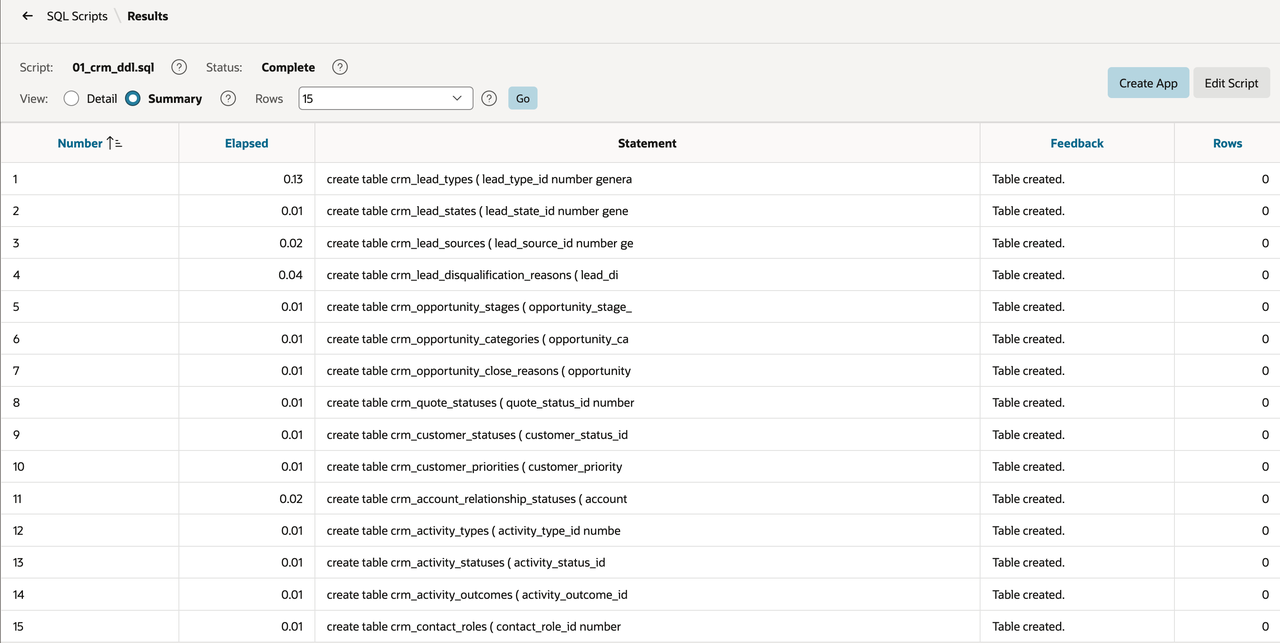This screenshot has height=643, width=1280.
Task: Open the Rows select list showing 15
Action: click(x=385, y=98)
